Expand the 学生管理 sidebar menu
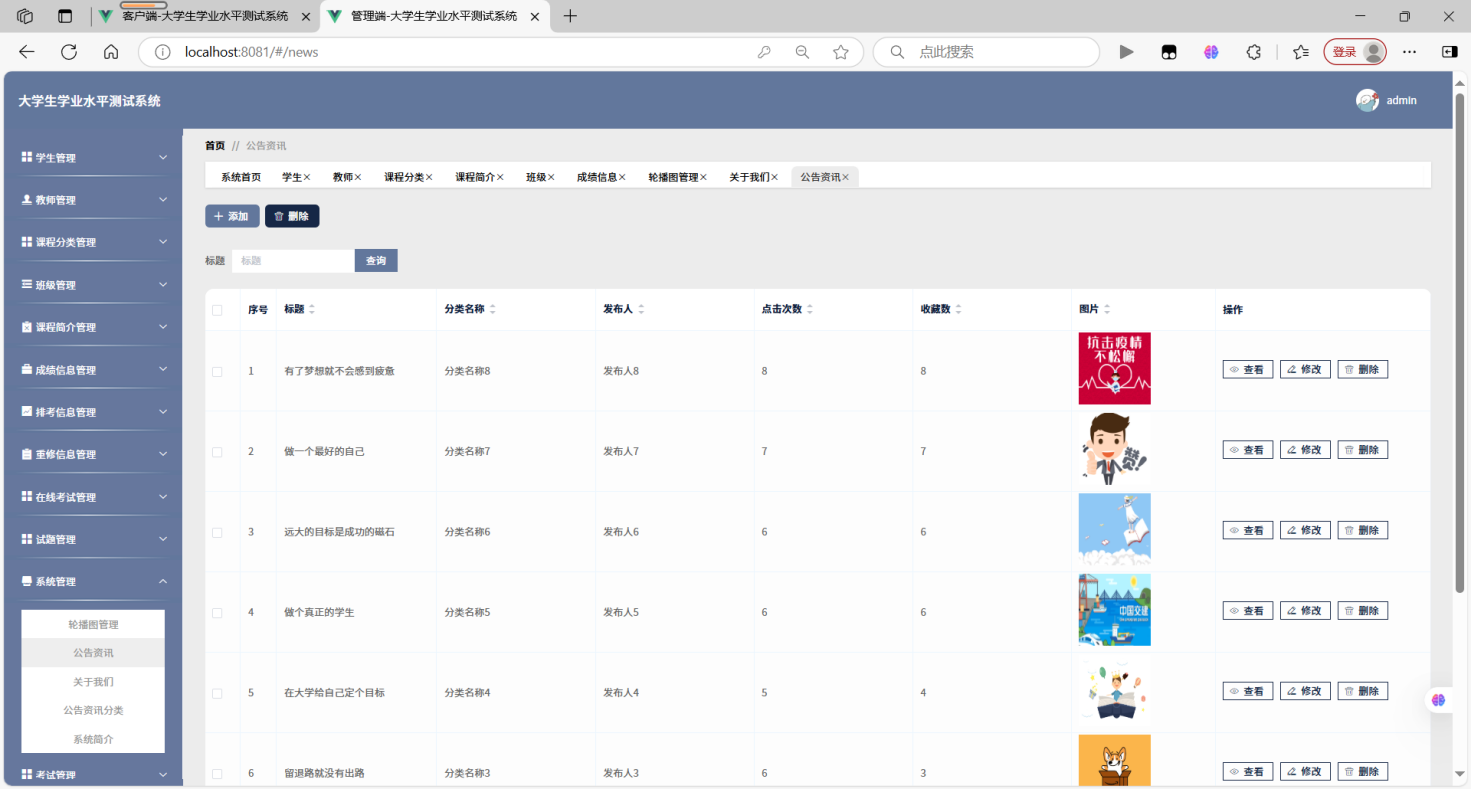Screen dimensions: 1471x789 point(94,158)
